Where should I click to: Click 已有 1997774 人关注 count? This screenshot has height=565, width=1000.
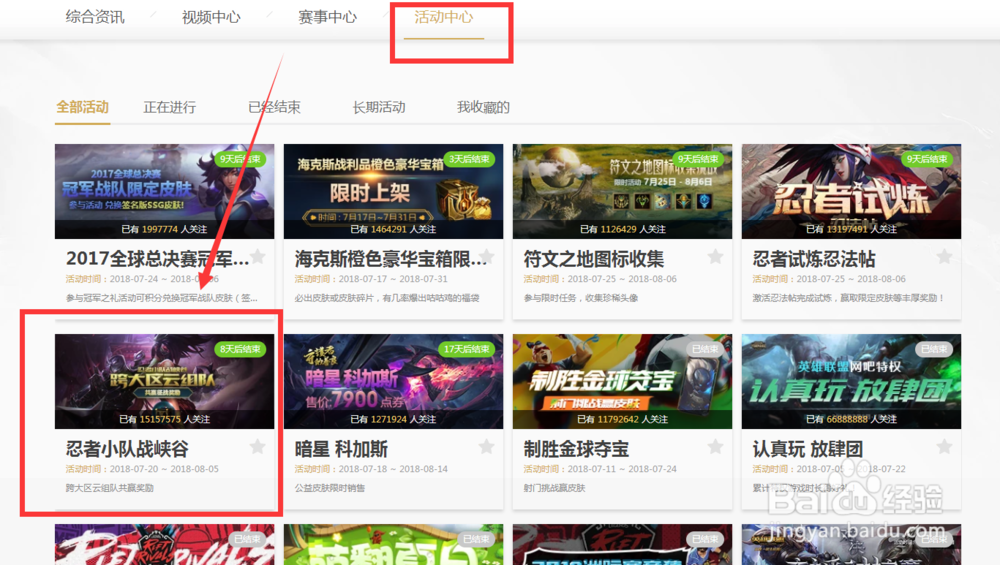(x=165, y=229)
